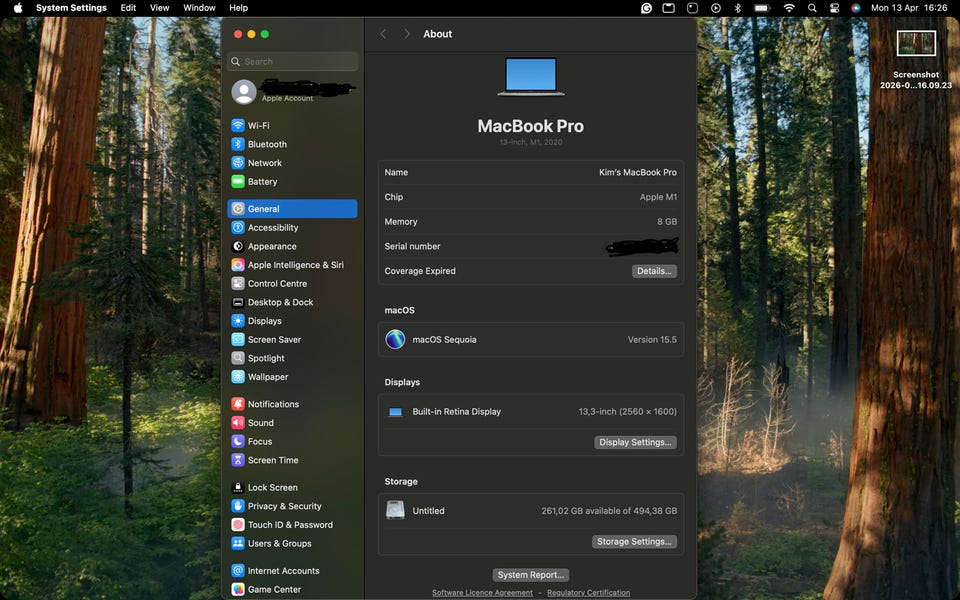Click the Grammarly menu bar icon
This screenshot has height=600, width=960.
pyautogui.click(x=646, y=8)
